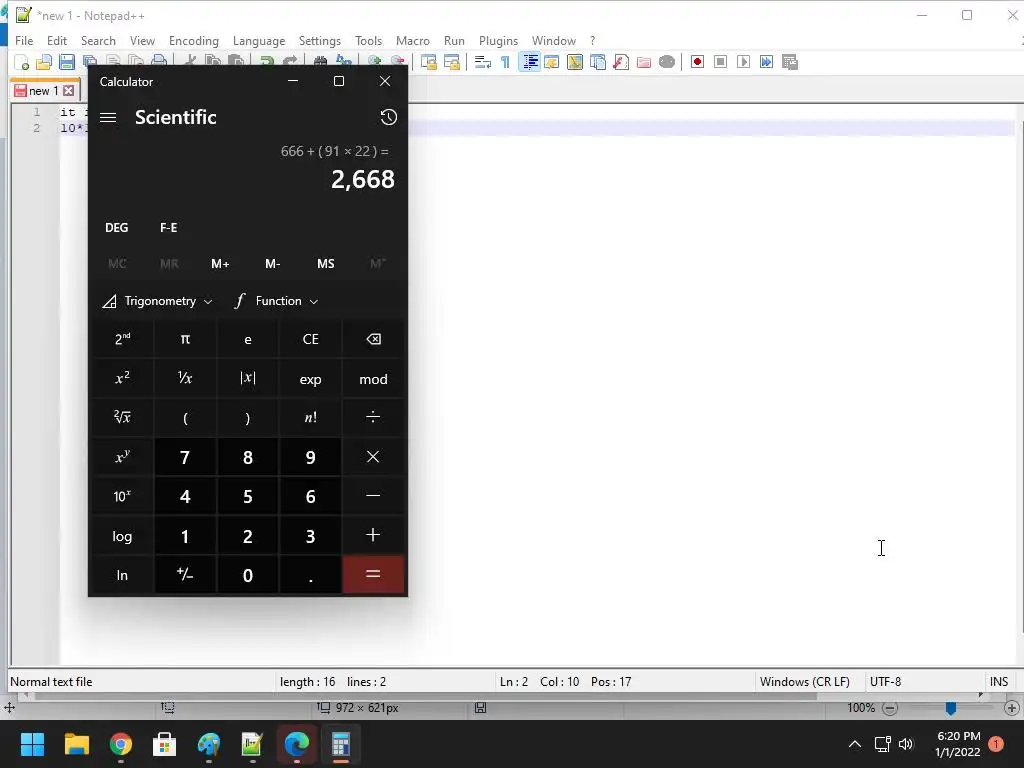The image size is (1024, 768).
Task: Click the M- memory subtract button
Action: [272, 264]
